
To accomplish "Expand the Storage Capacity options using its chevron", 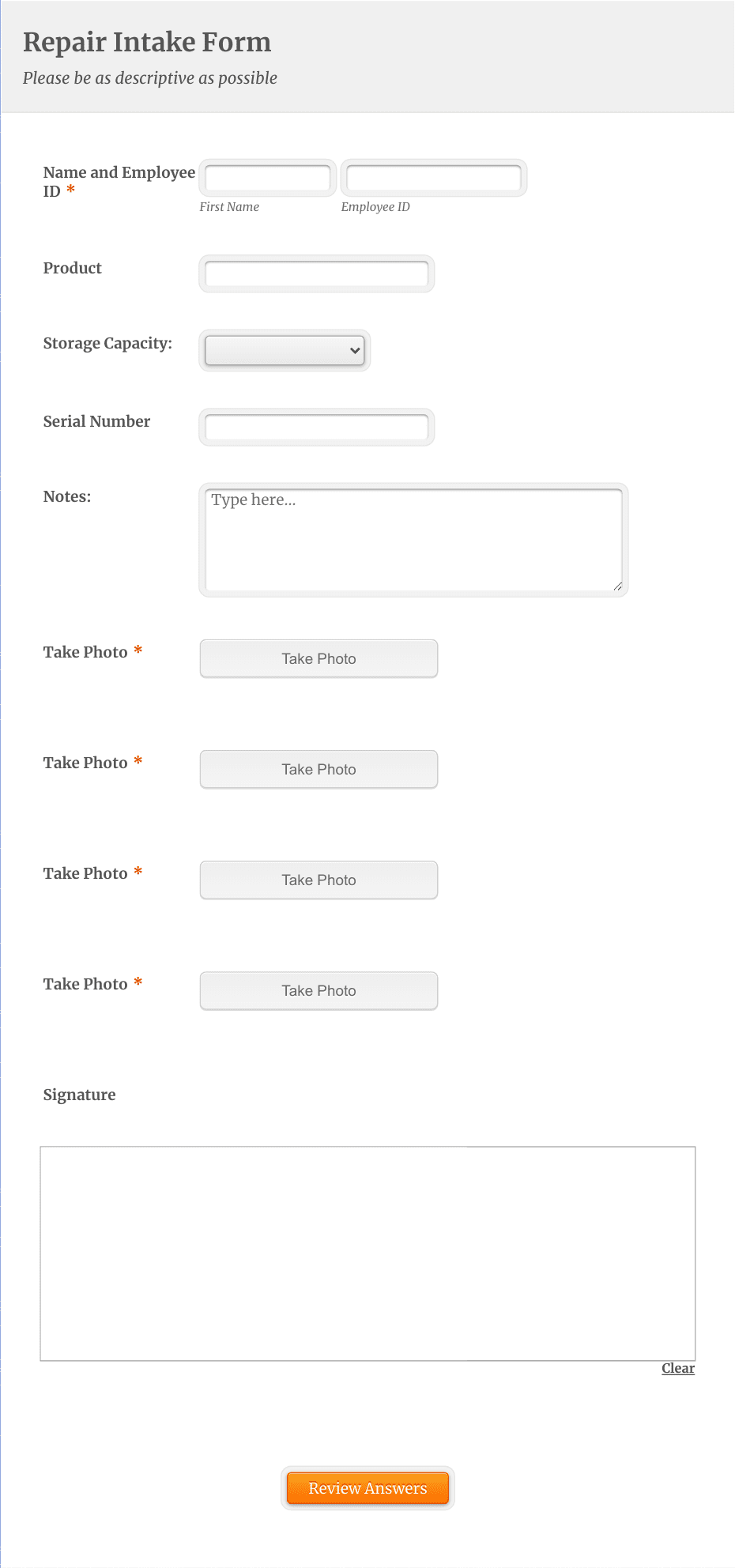I will [x=354, y=350].
